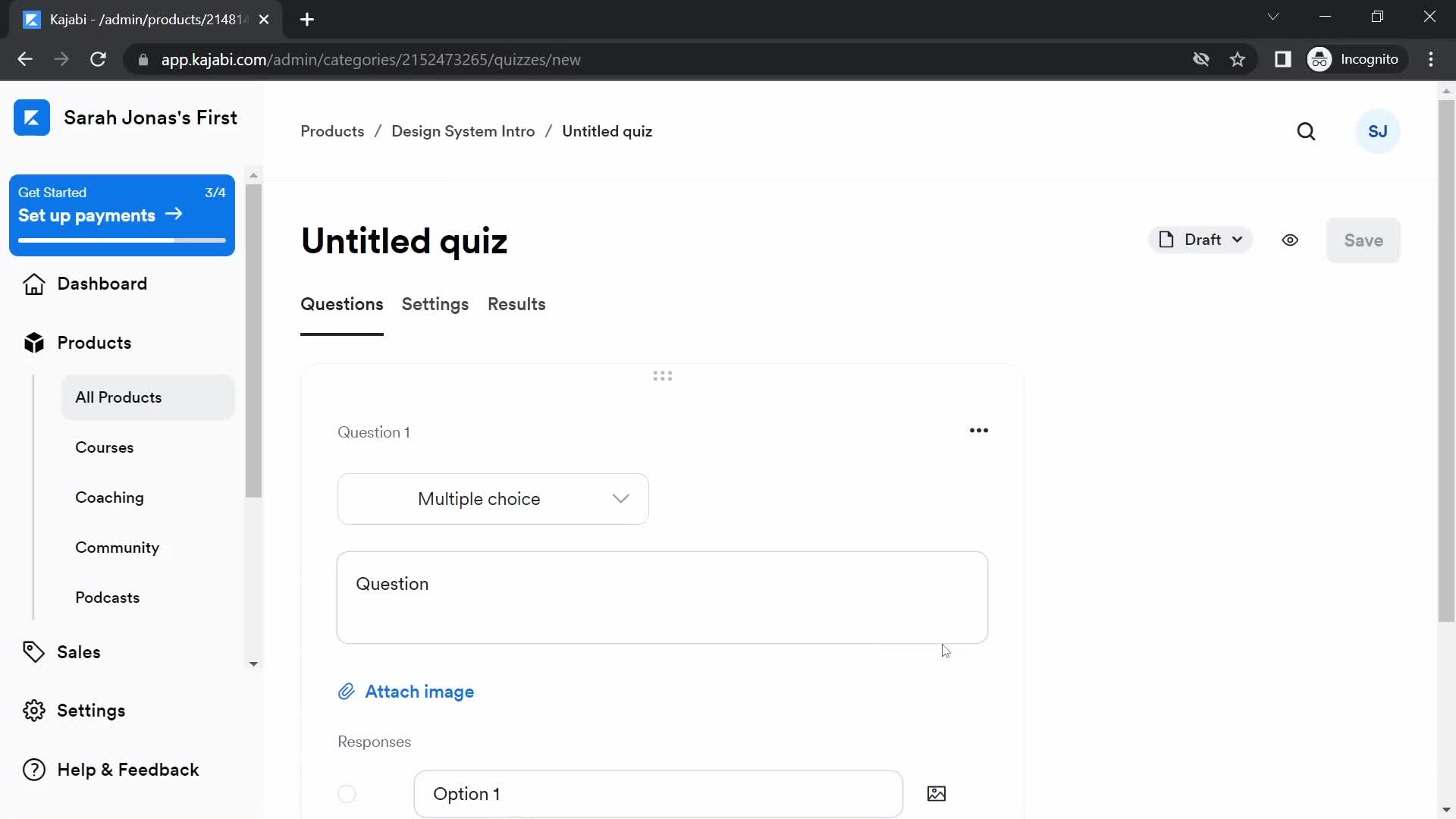Screen dimensions: 1456x819
Task: Open the three-dot question options expander
Action: pos(980,430)
